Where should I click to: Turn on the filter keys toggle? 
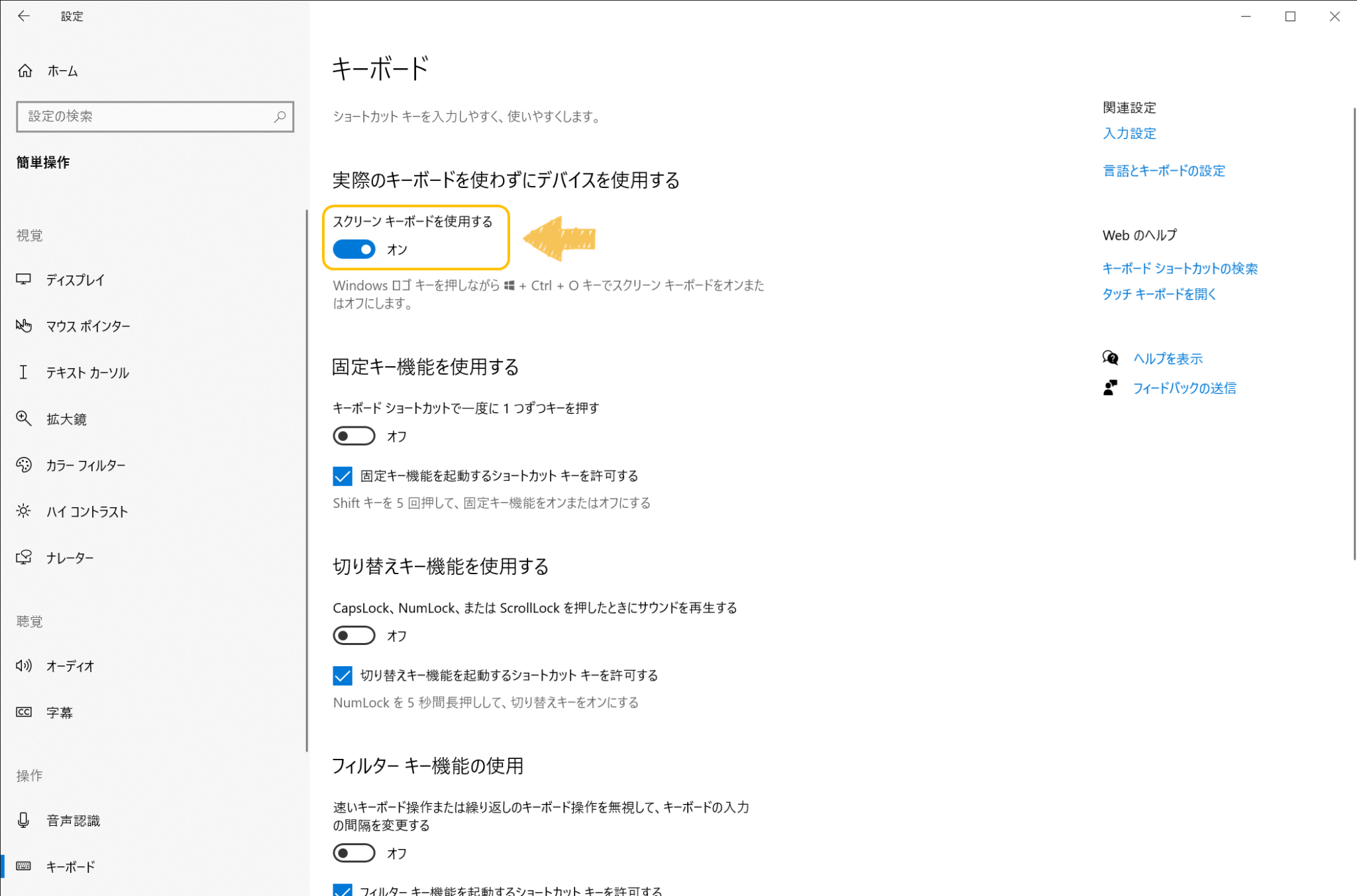pos(354,853)
